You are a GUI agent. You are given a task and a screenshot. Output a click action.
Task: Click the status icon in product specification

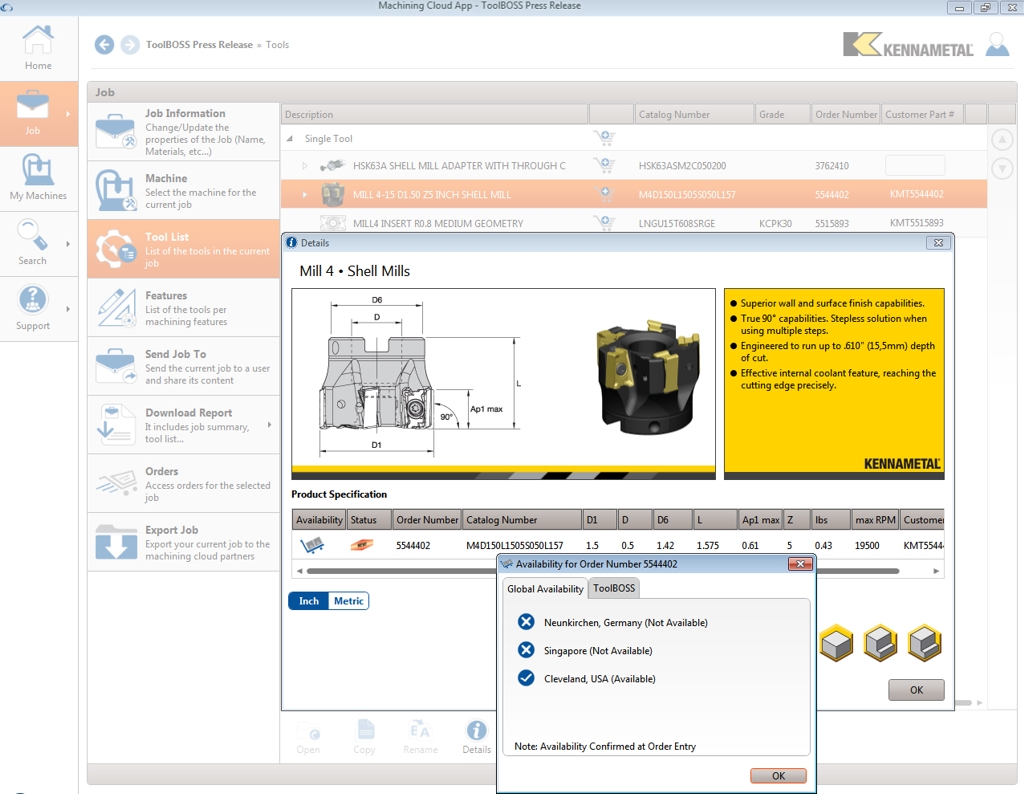pos(362,545)
